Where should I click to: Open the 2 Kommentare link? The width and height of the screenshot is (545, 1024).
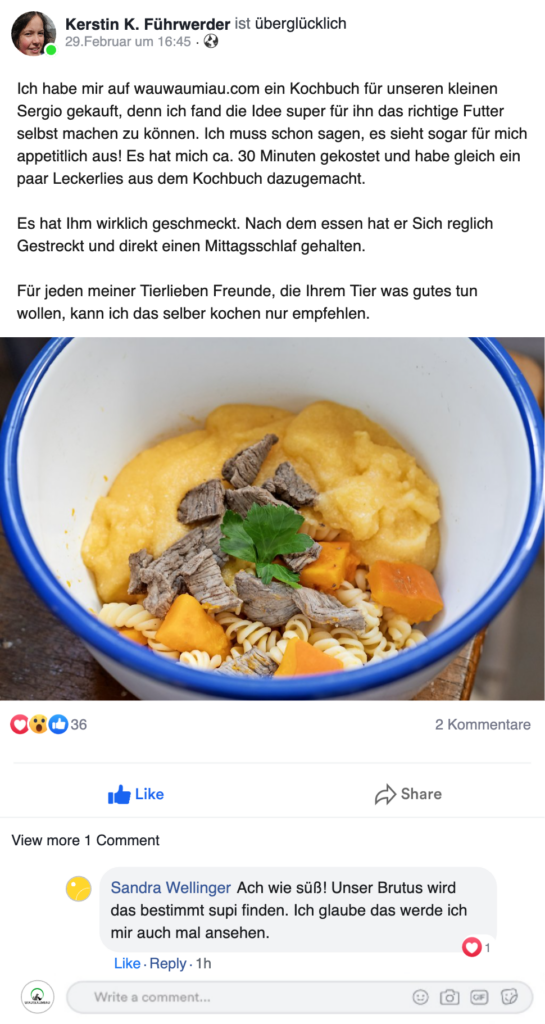pyautogui.click(x=483, y=724)
